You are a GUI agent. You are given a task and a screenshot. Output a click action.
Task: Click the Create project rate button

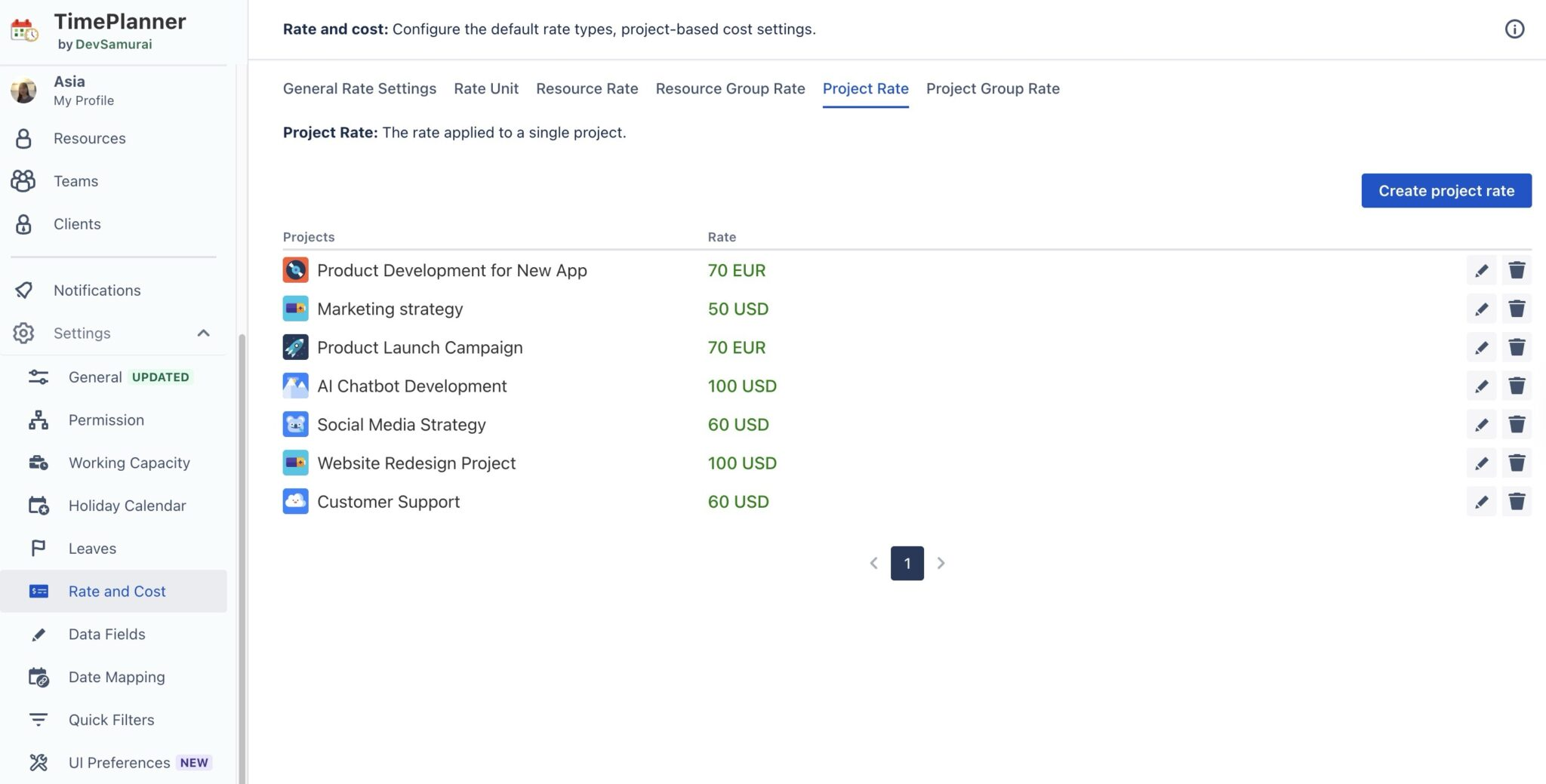[1446, 191]
